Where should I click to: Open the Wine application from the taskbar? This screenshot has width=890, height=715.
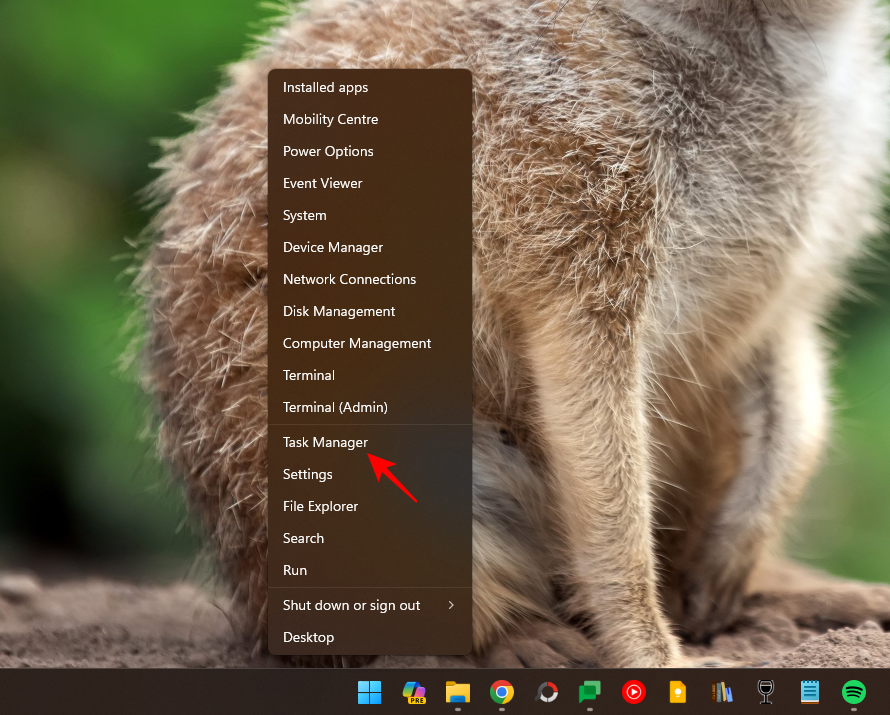pos(765,692)
